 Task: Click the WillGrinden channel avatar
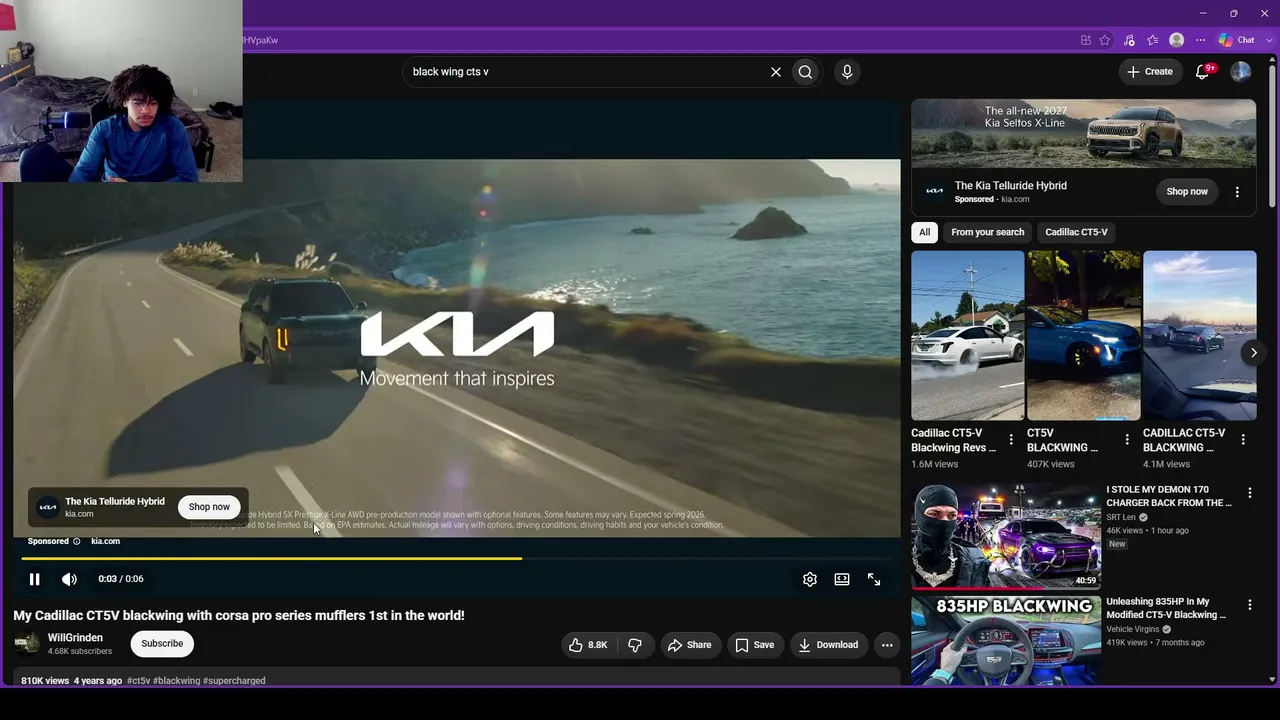click(x=27, y=643)
